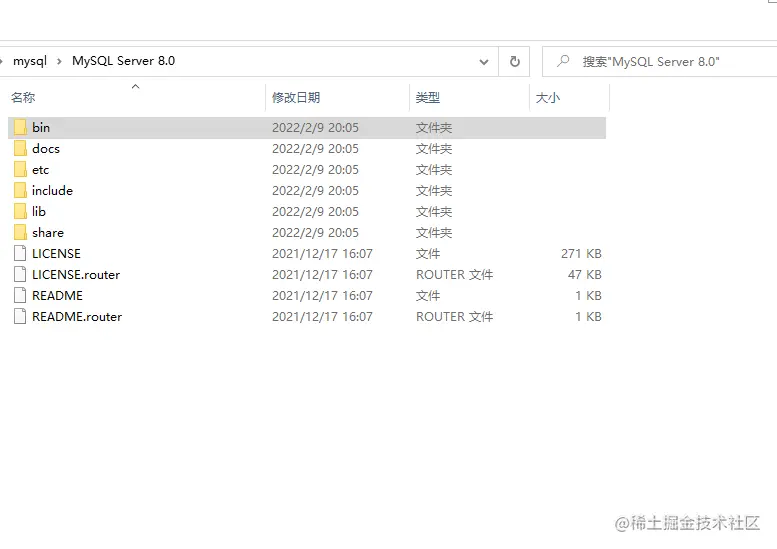The height and width of the screenshot is (549, 777).
Task: Select the file name 'share'
Action: [48, 232]
